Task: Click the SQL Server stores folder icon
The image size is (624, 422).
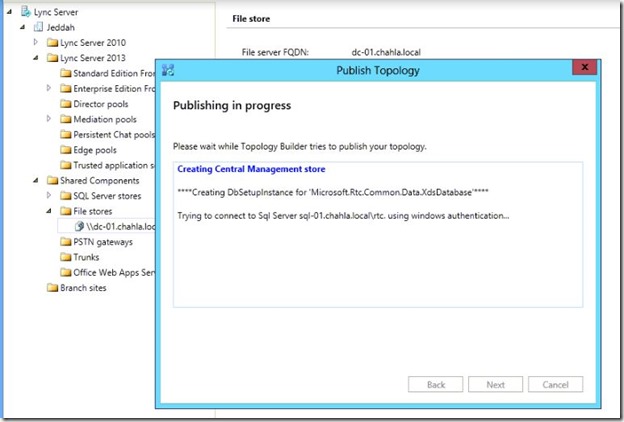Action: coord(65,195)
